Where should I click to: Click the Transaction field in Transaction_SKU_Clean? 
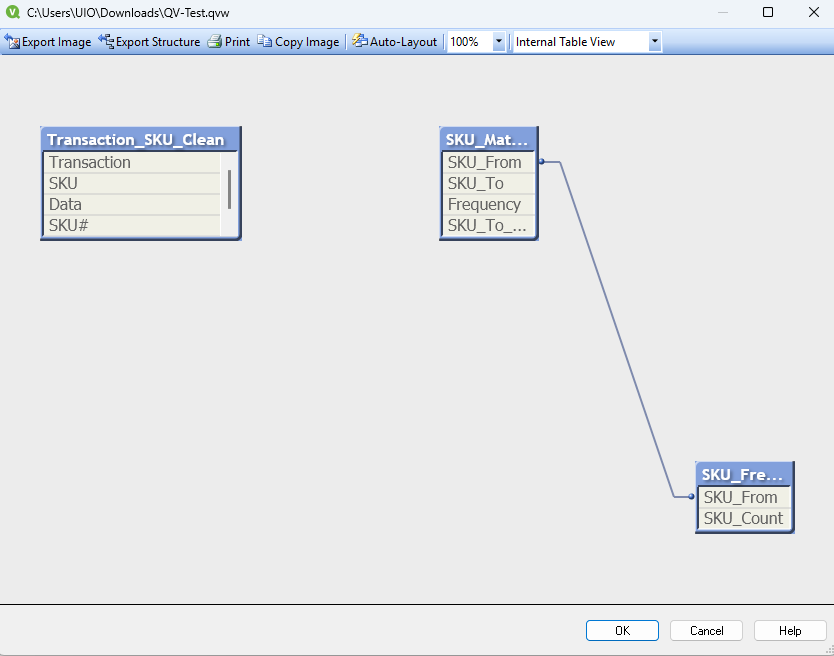[131, 162]
